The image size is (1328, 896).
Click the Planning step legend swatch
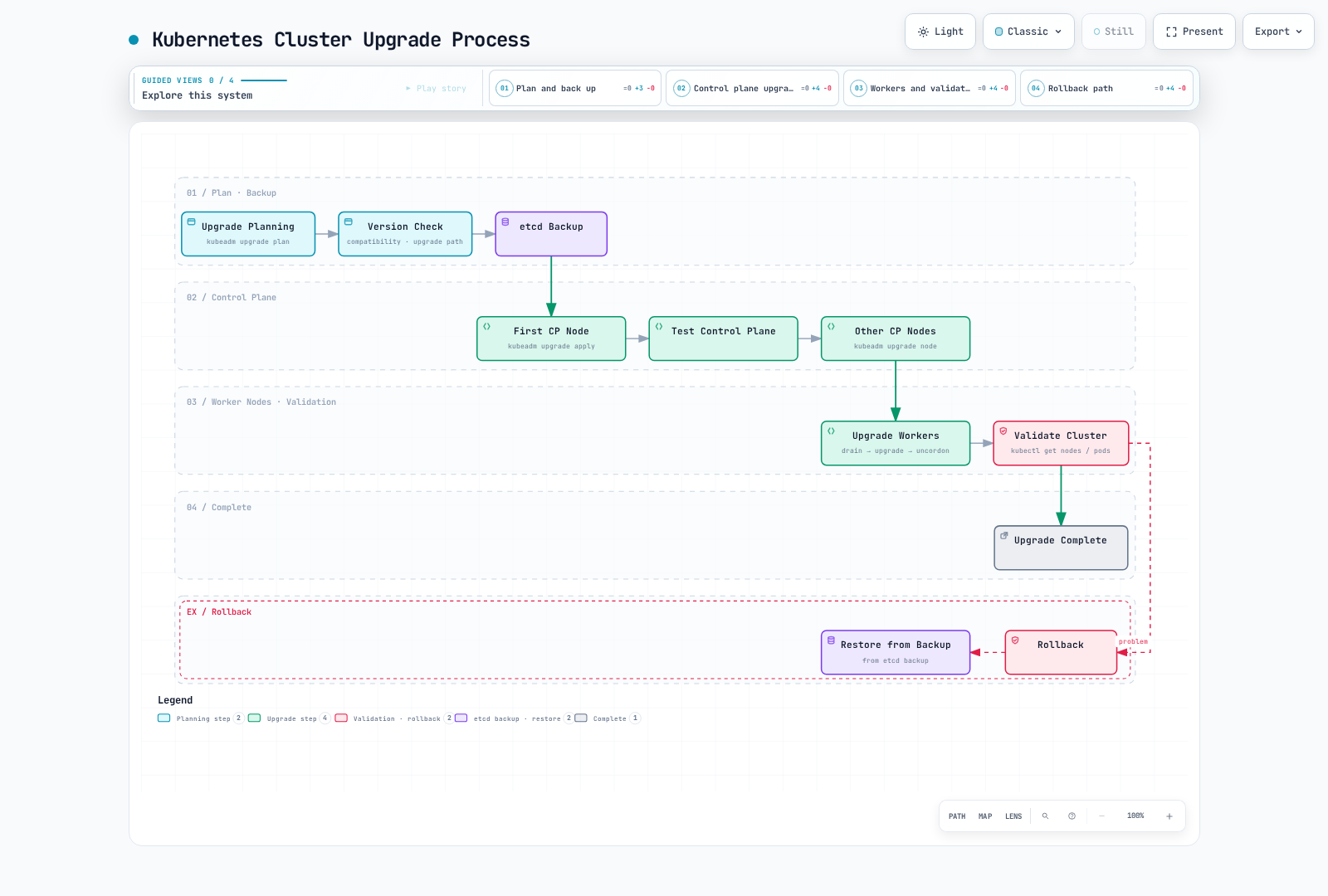[164, 718]
